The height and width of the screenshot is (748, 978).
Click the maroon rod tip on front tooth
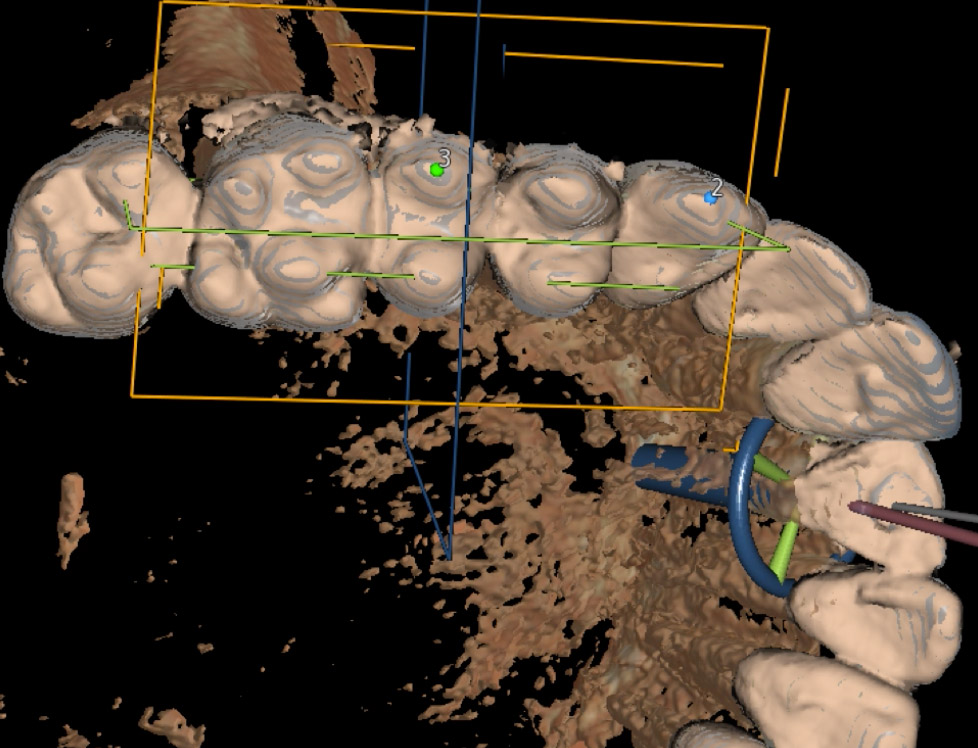coord(857,508)
